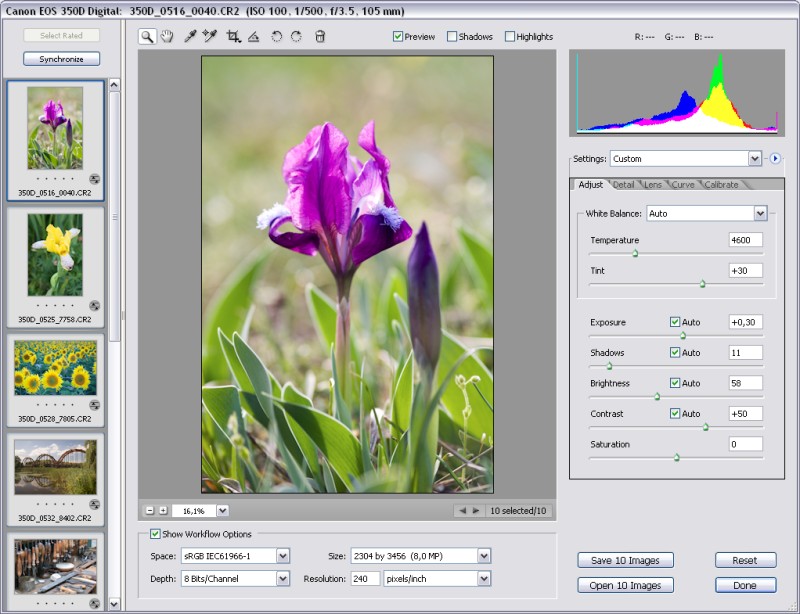
Task: Open the Settings dropdown list
Action: click(x=754, y=158)
